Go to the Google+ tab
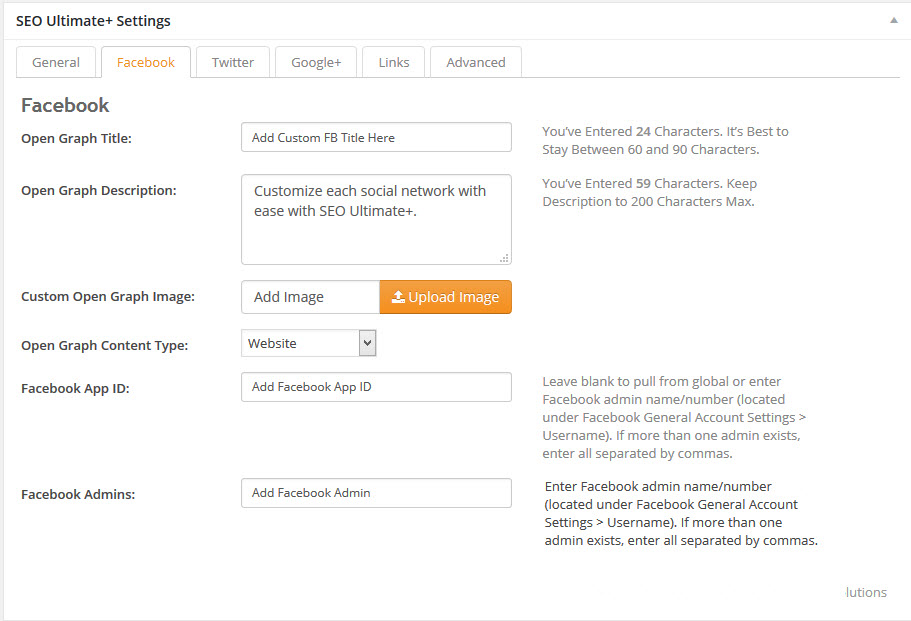 (x=316, y=62)
